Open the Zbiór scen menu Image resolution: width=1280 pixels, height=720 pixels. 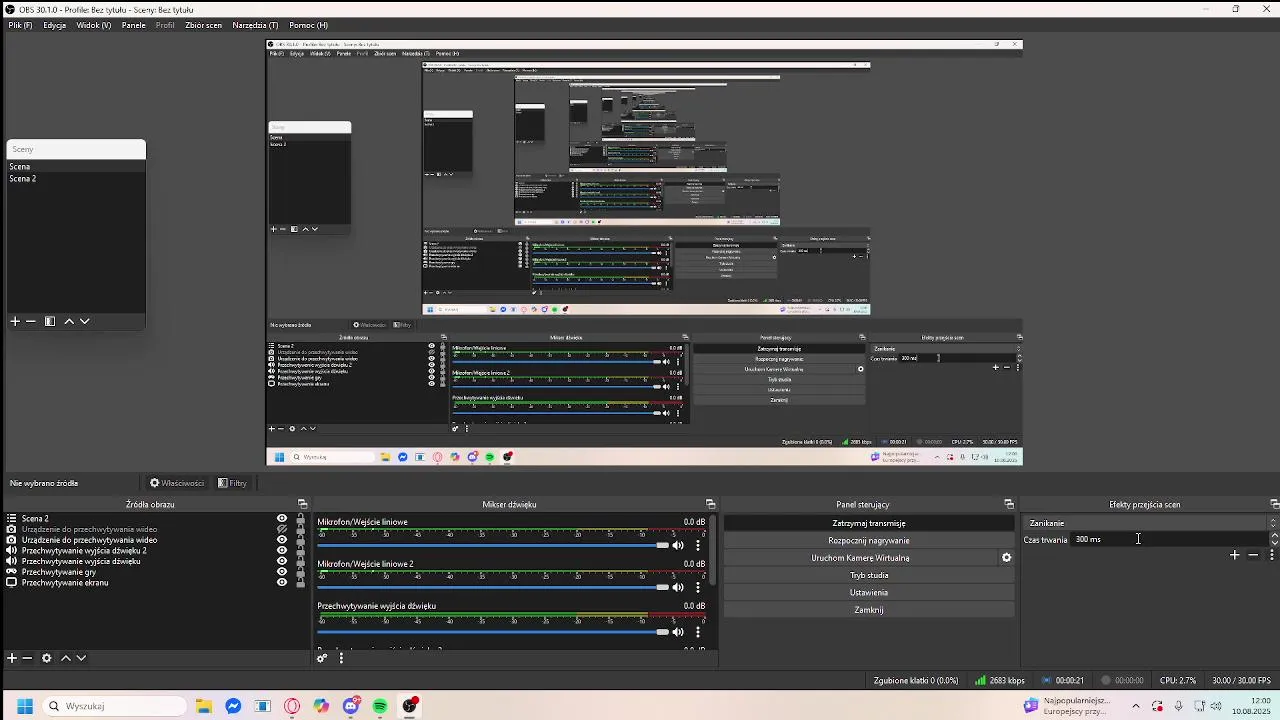point(203,25)
